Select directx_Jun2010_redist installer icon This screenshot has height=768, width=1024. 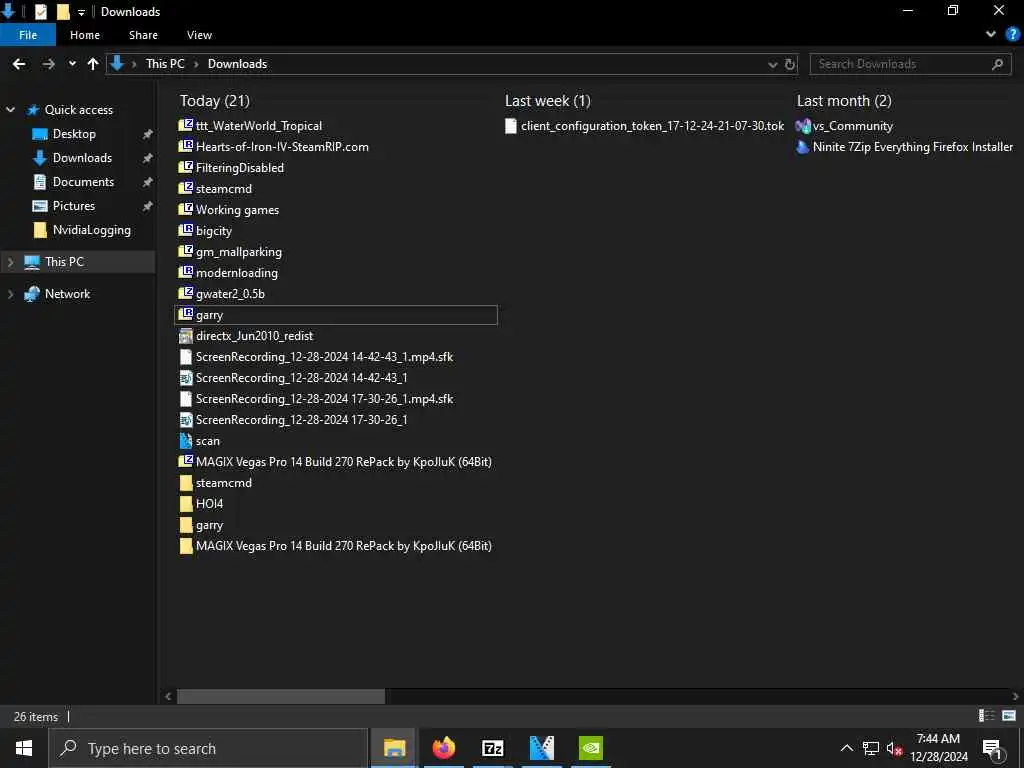[x=185, y=336]
